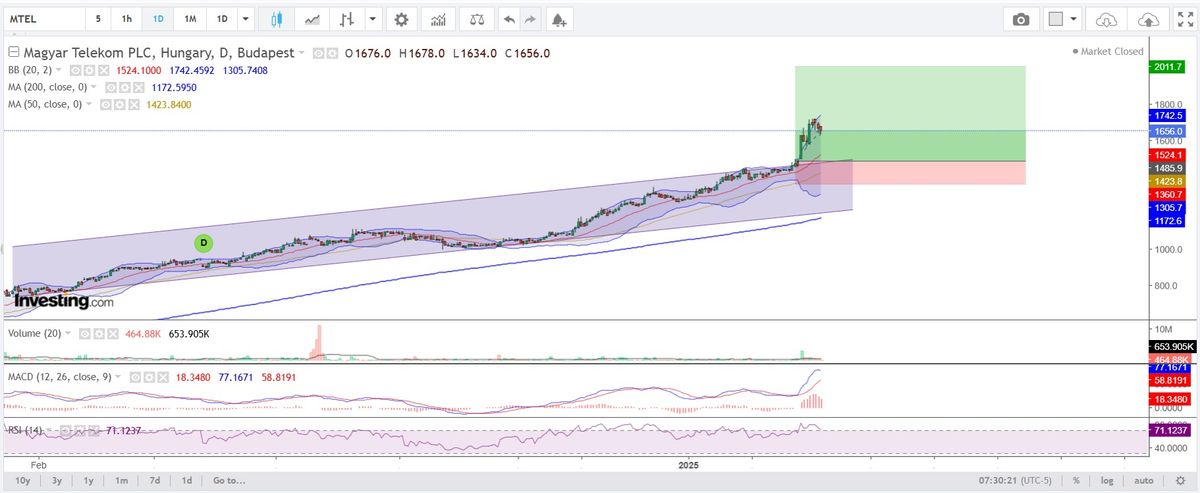Open MACD (12, 26, close, 9) dropdown arrow
Image resolution: width=1200 pixels, height=493 pixels.
click(x=118, y=376)
